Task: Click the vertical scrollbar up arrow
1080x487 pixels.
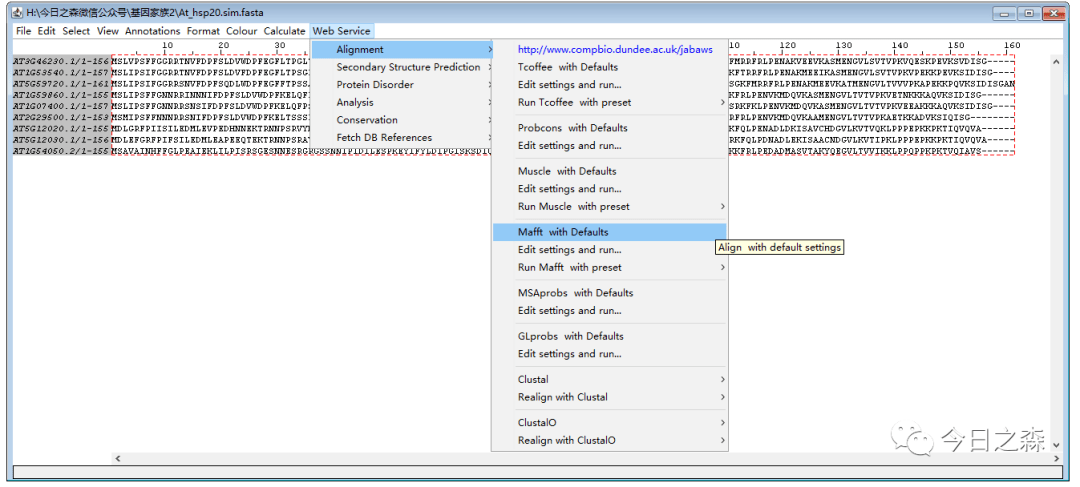Action: 1057,62
